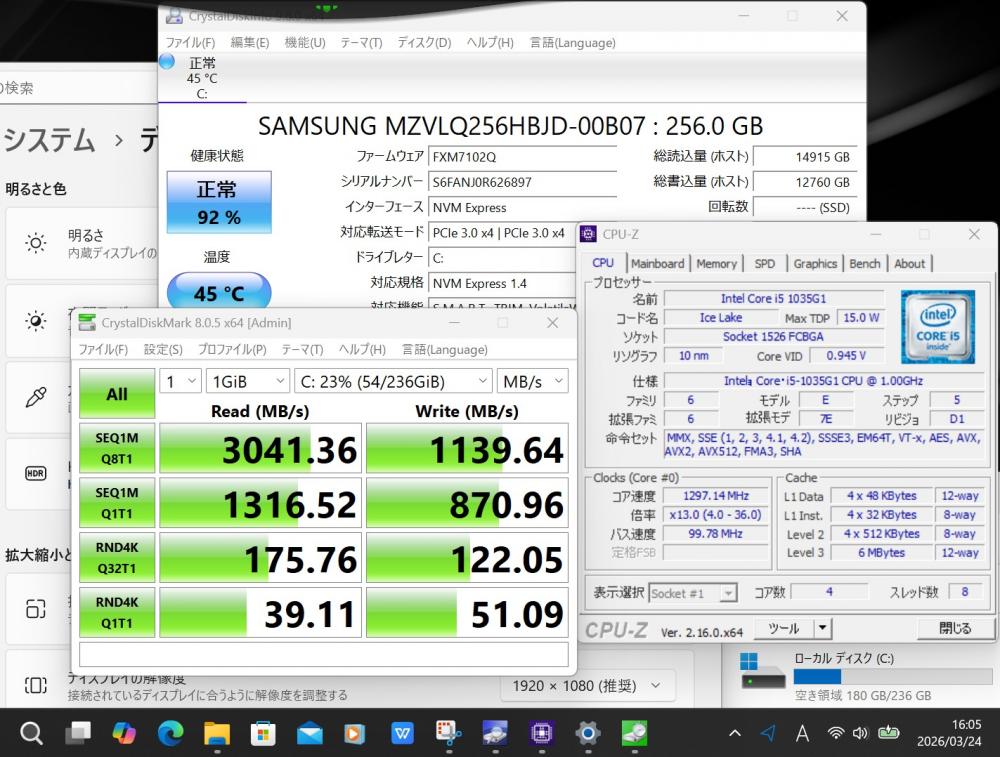1000x757 pixels.
Task: Run the SEQ1M Q1T1 test
Action: (117, 503)
